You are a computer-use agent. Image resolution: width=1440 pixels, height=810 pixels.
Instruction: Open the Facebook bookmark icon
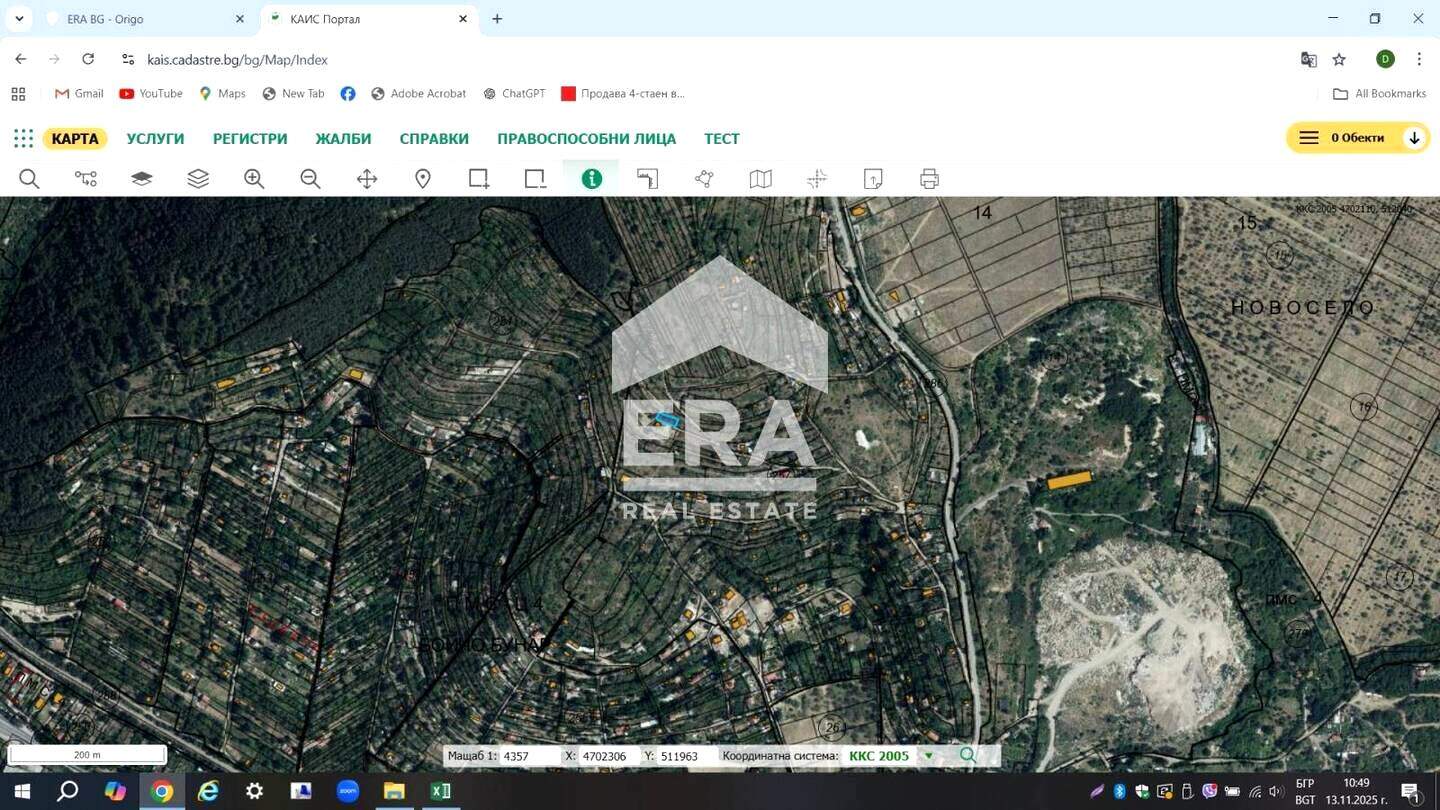(x=348, y=94)
